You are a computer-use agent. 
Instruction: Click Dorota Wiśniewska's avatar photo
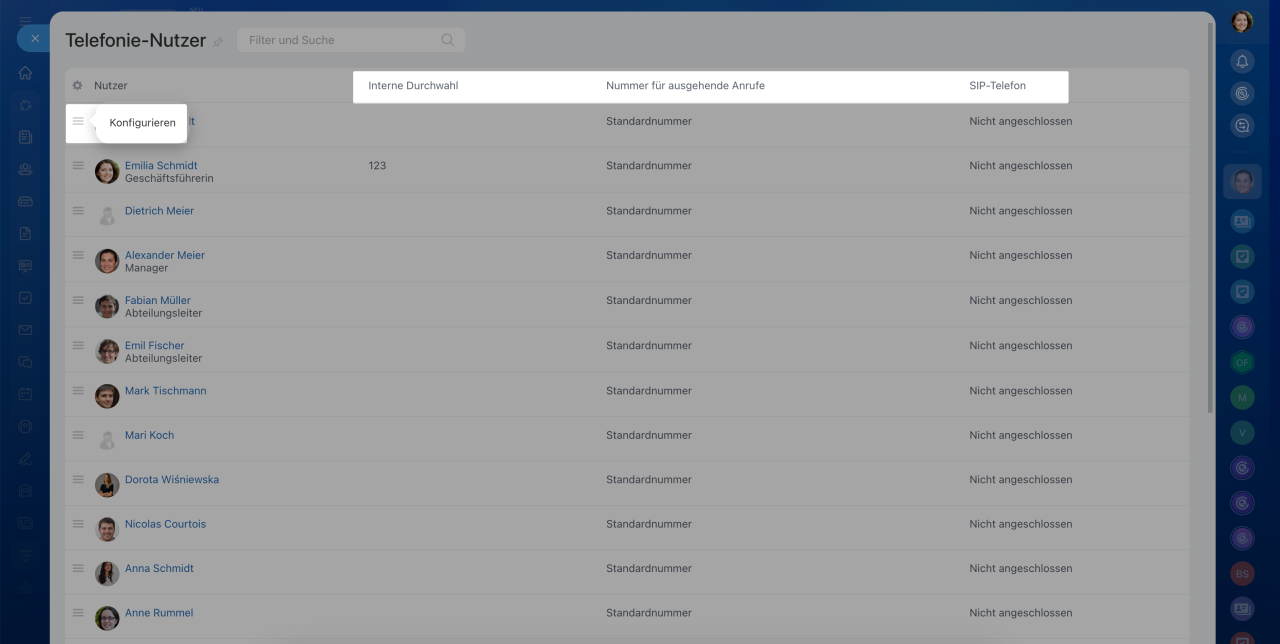[x=107, y=485]
